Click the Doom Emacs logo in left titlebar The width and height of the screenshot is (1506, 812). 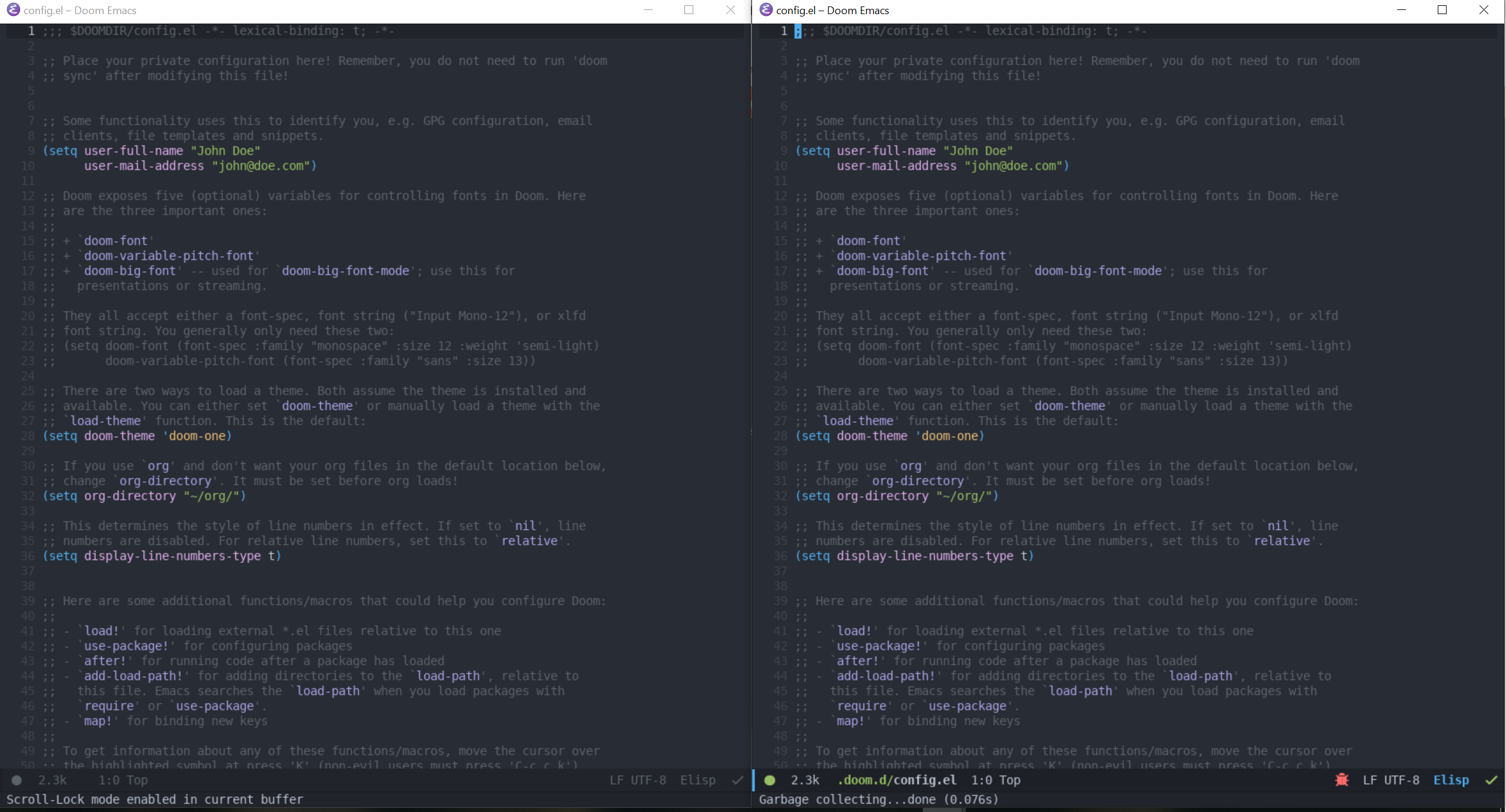12,10
